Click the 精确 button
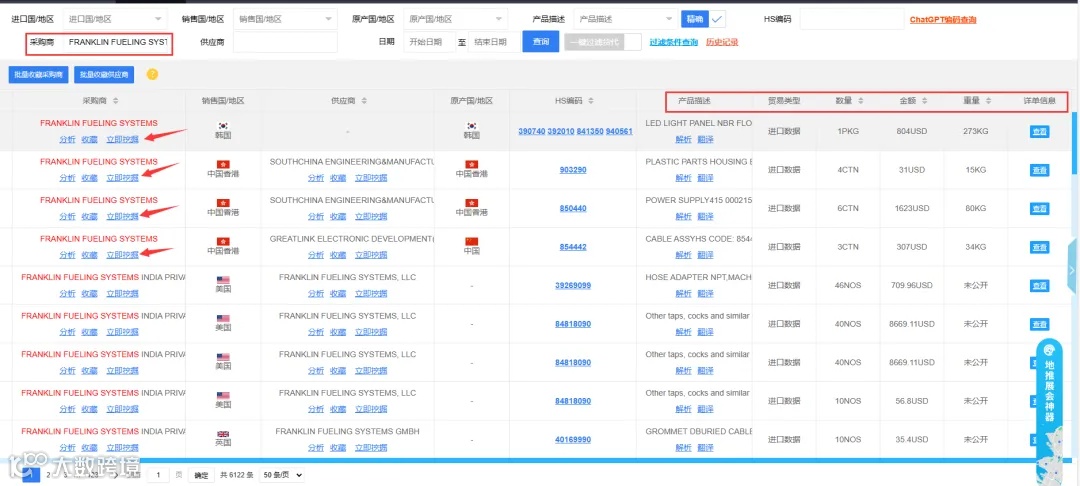Screen dimensions: 1080x486 pyautogui.click(x=695, y=19)
